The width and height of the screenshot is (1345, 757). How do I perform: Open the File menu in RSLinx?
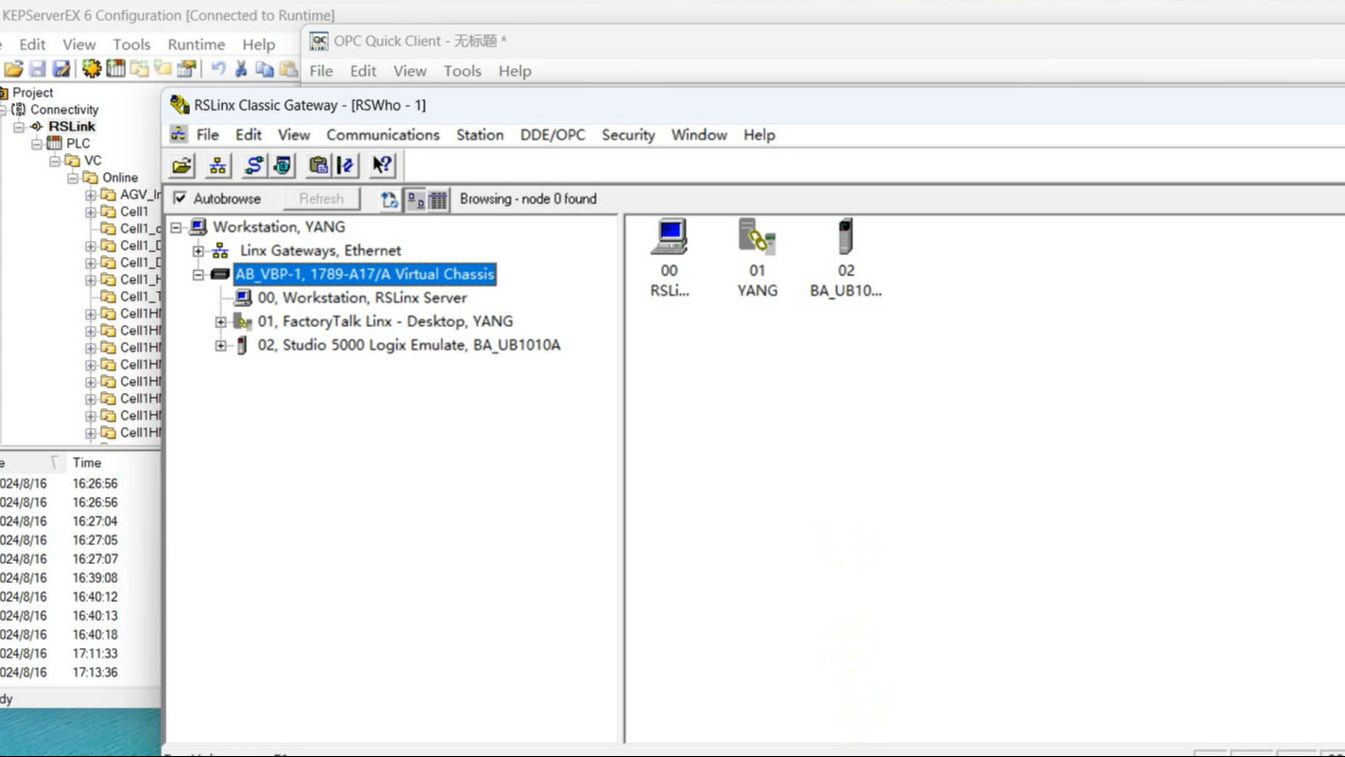point(208,134)
